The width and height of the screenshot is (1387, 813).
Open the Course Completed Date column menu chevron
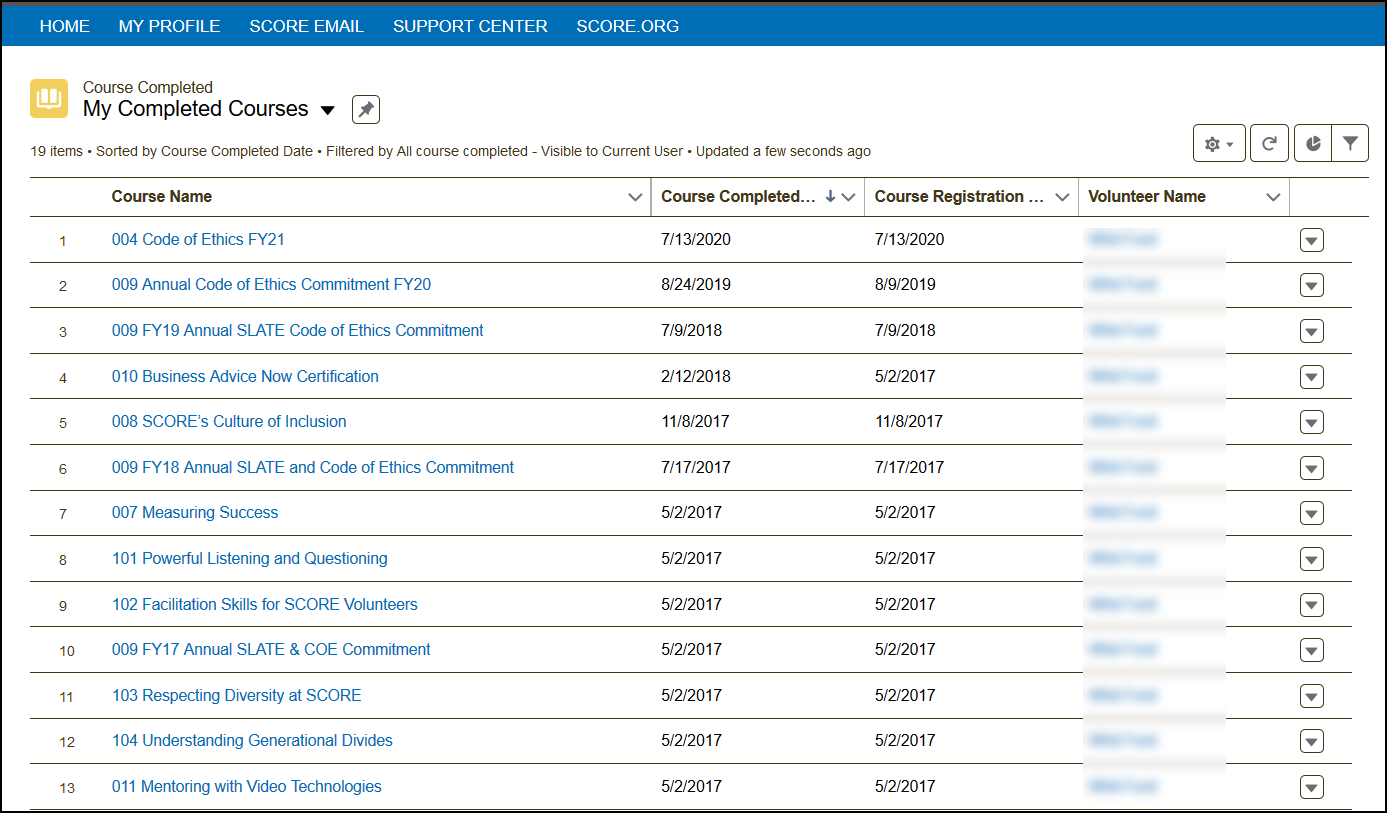click(849, 197)
